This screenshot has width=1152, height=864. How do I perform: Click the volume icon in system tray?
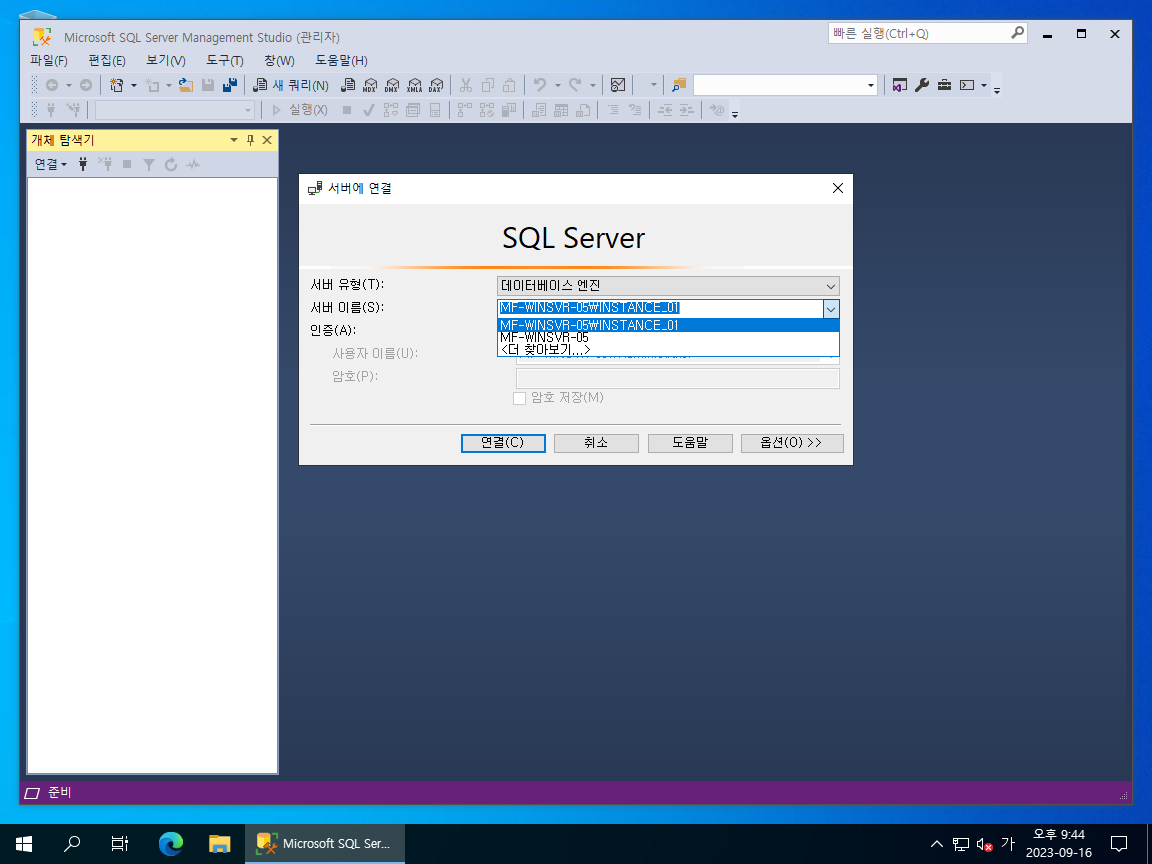click(x=984, y=845)
